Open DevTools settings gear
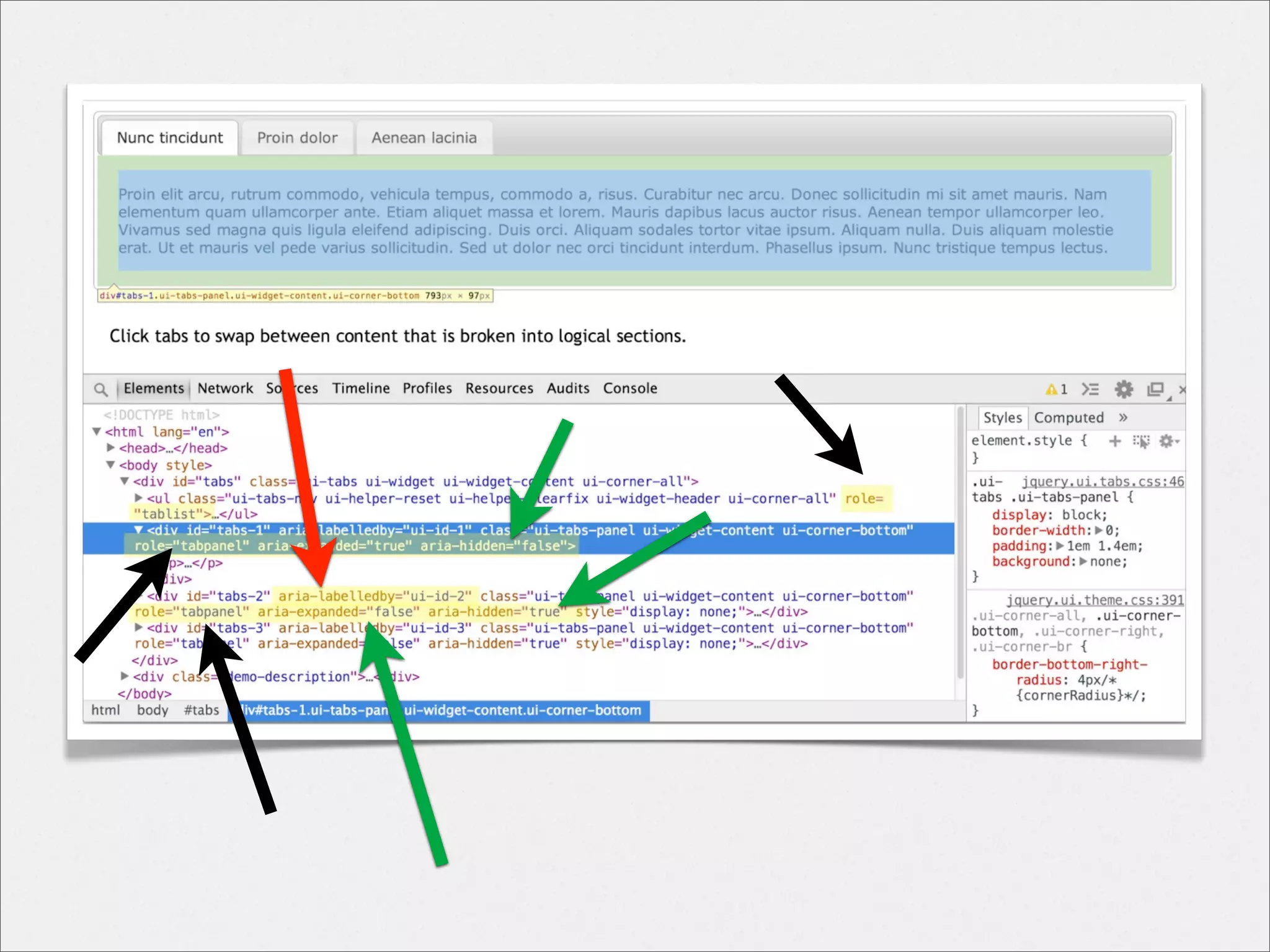Viewport: 1270px width, 952px height. 1124,389
